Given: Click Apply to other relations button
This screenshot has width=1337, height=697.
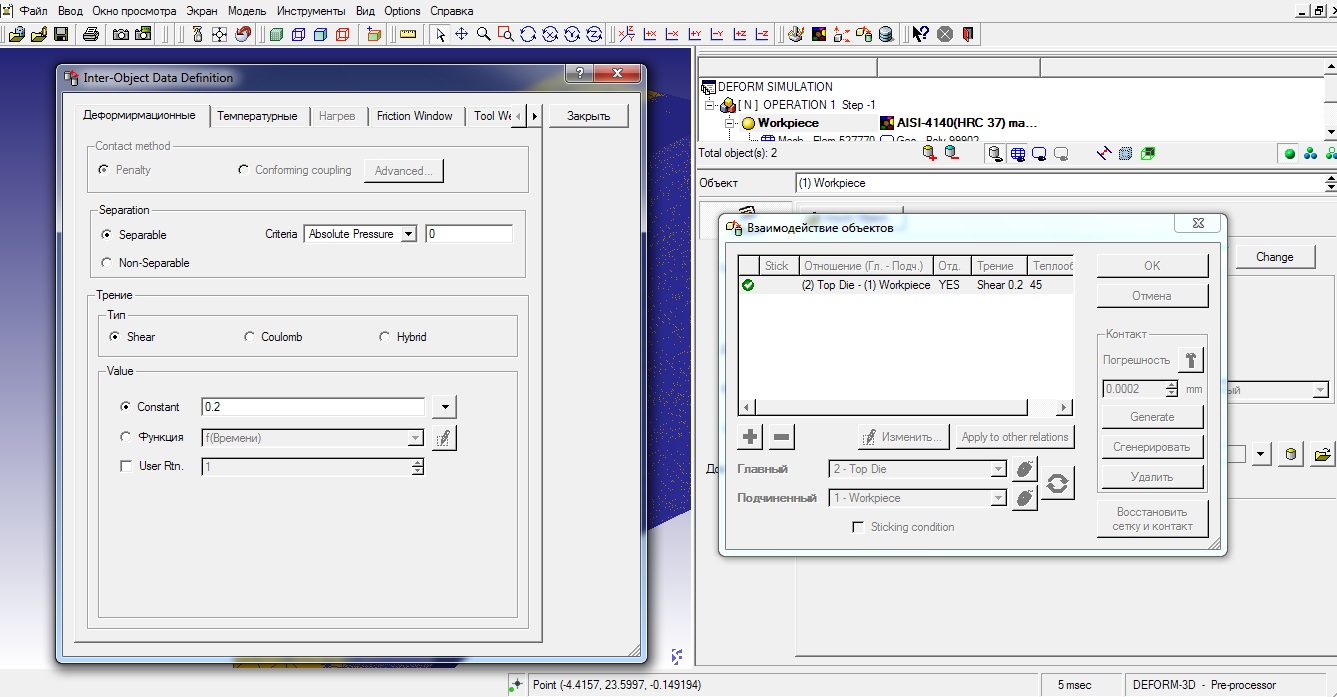Looking at the screenshot, I should tap(1014, 437).
